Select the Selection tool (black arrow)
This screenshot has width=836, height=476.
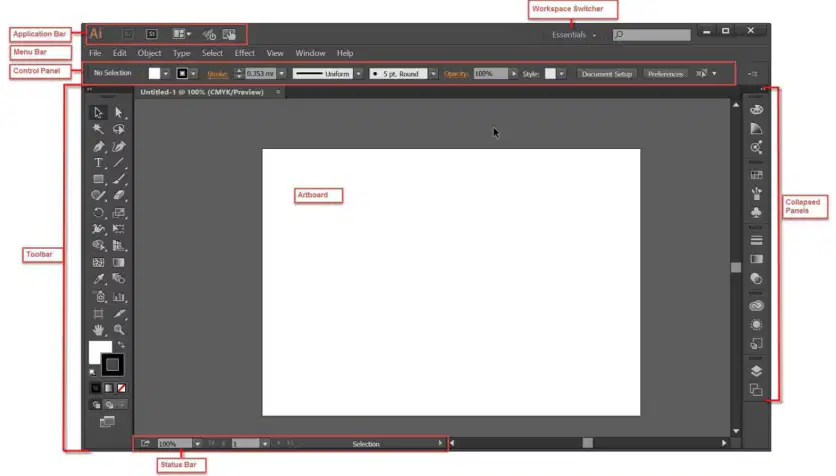point(98,112)
